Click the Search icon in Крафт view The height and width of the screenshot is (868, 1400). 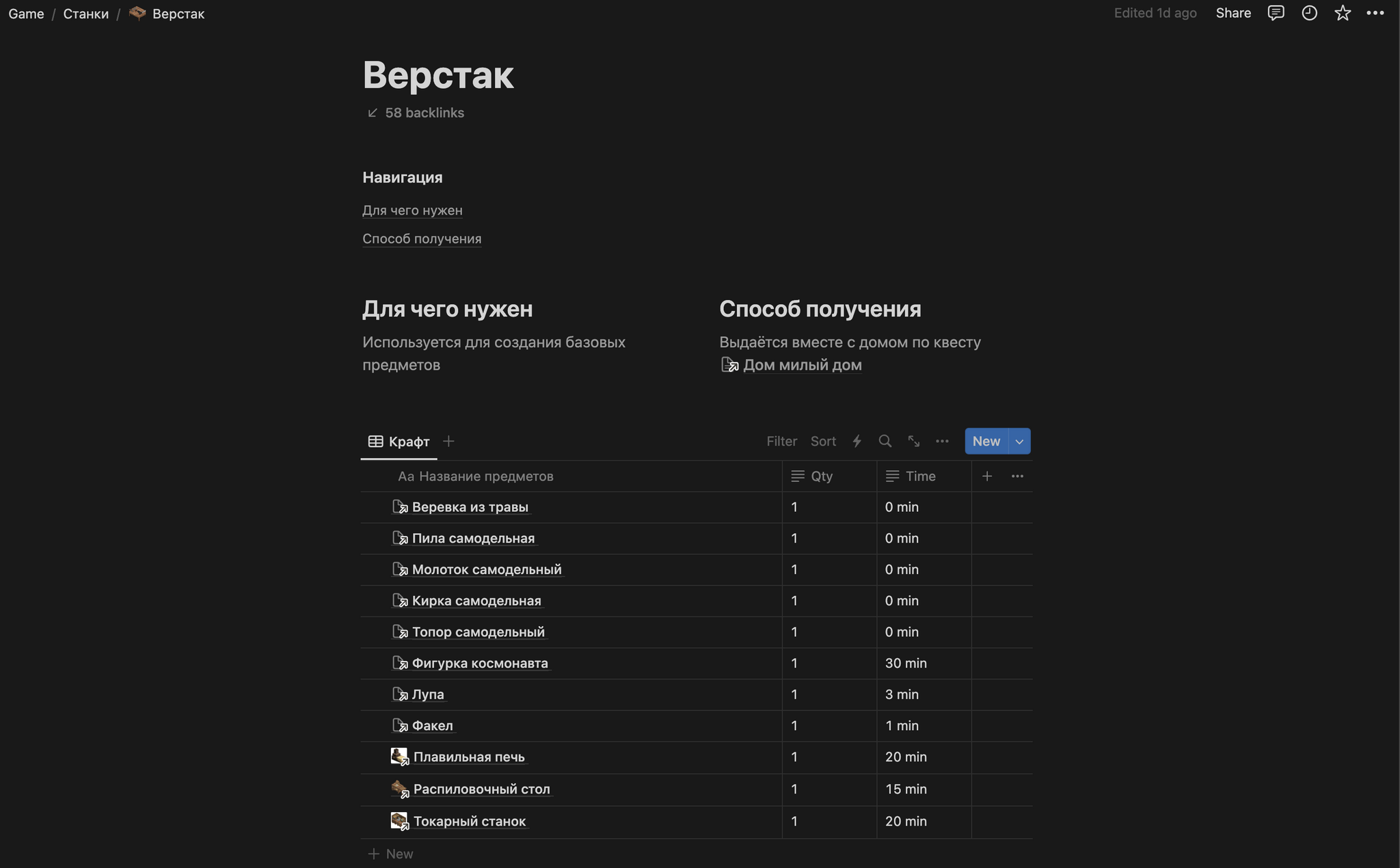coord(885,441)
